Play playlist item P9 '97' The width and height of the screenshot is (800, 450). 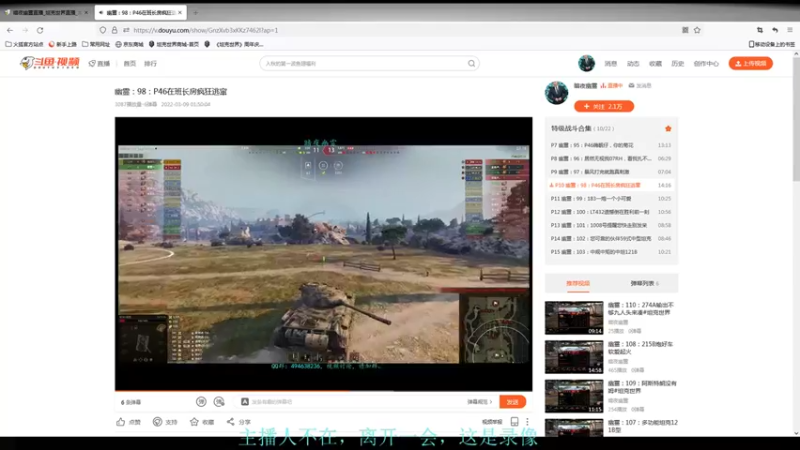(611, 171)
